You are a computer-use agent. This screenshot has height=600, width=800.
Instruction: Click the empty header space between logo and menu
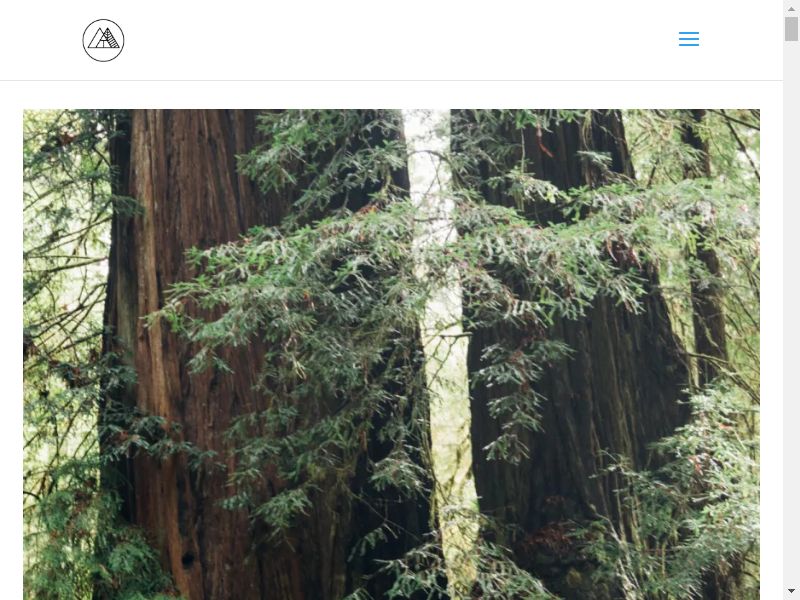tap(402, 40)
